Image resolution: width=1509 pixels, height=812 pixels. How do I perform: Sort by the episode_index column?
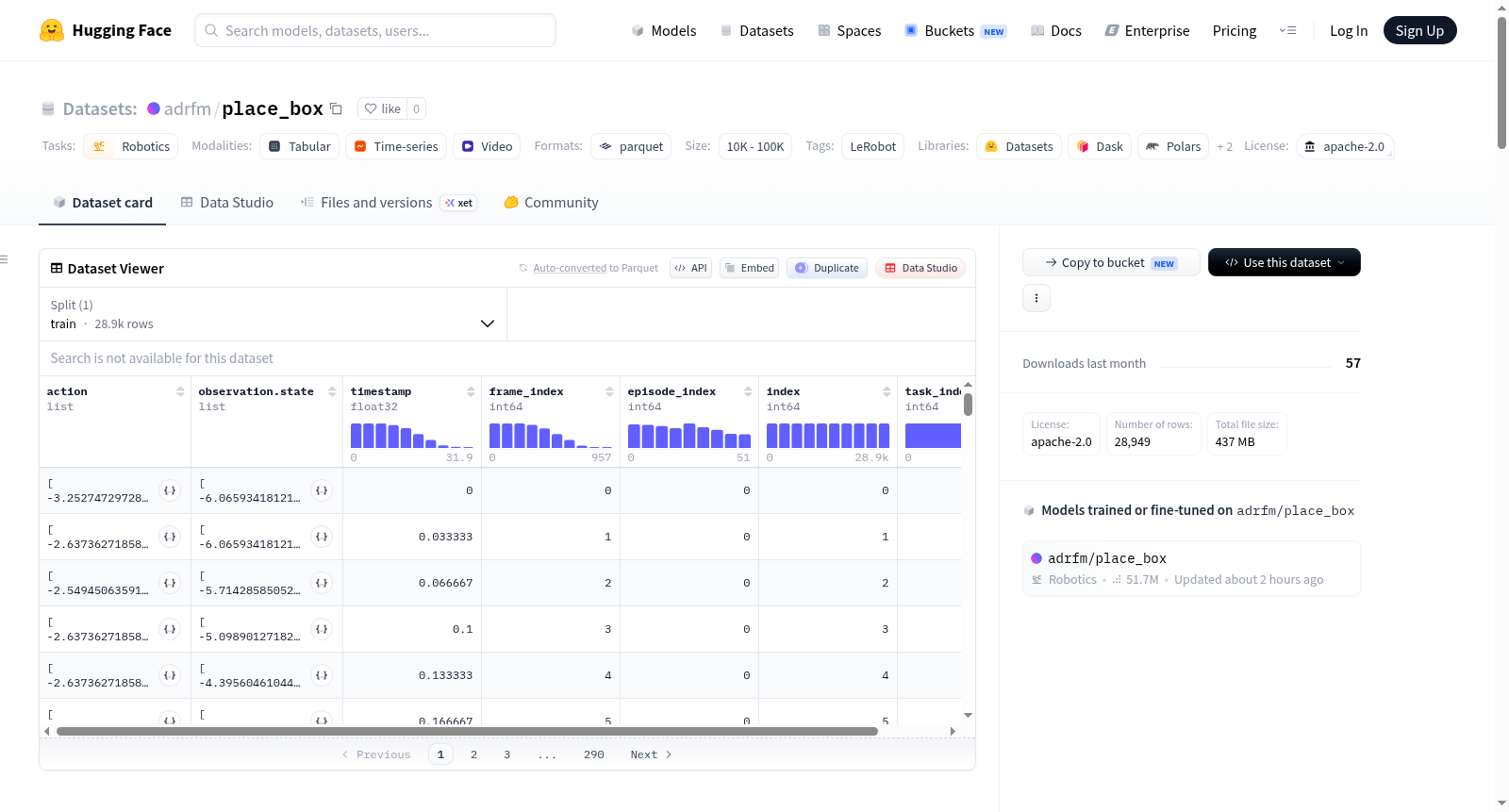748,391
